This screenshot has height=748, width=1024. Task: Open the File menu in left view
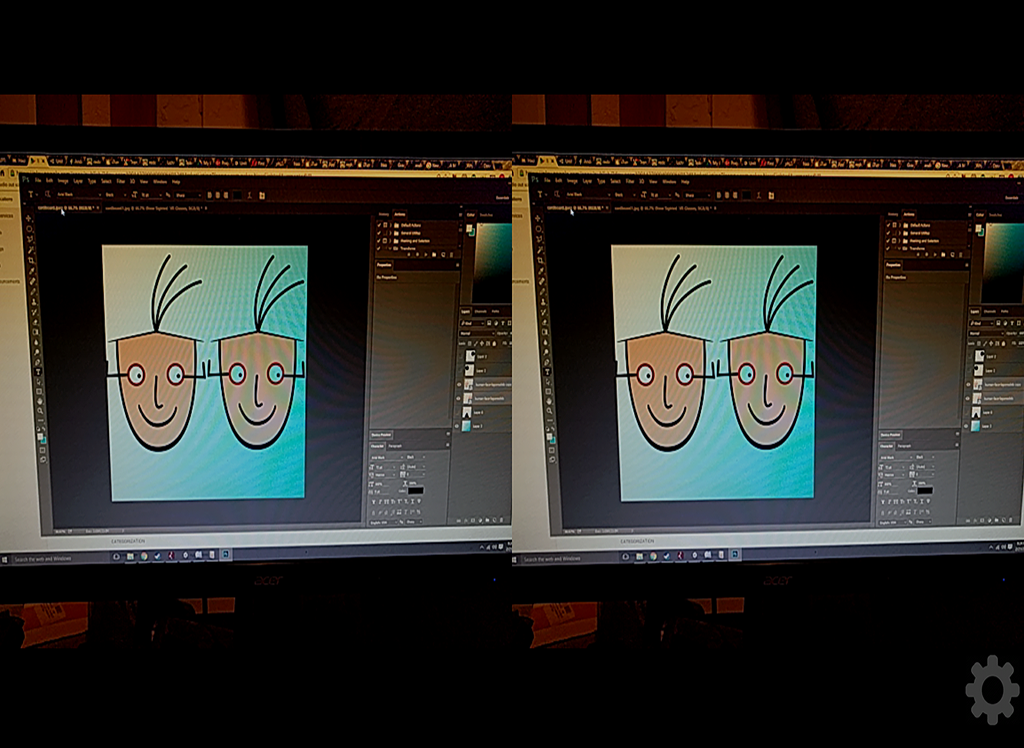pos(38,180)
